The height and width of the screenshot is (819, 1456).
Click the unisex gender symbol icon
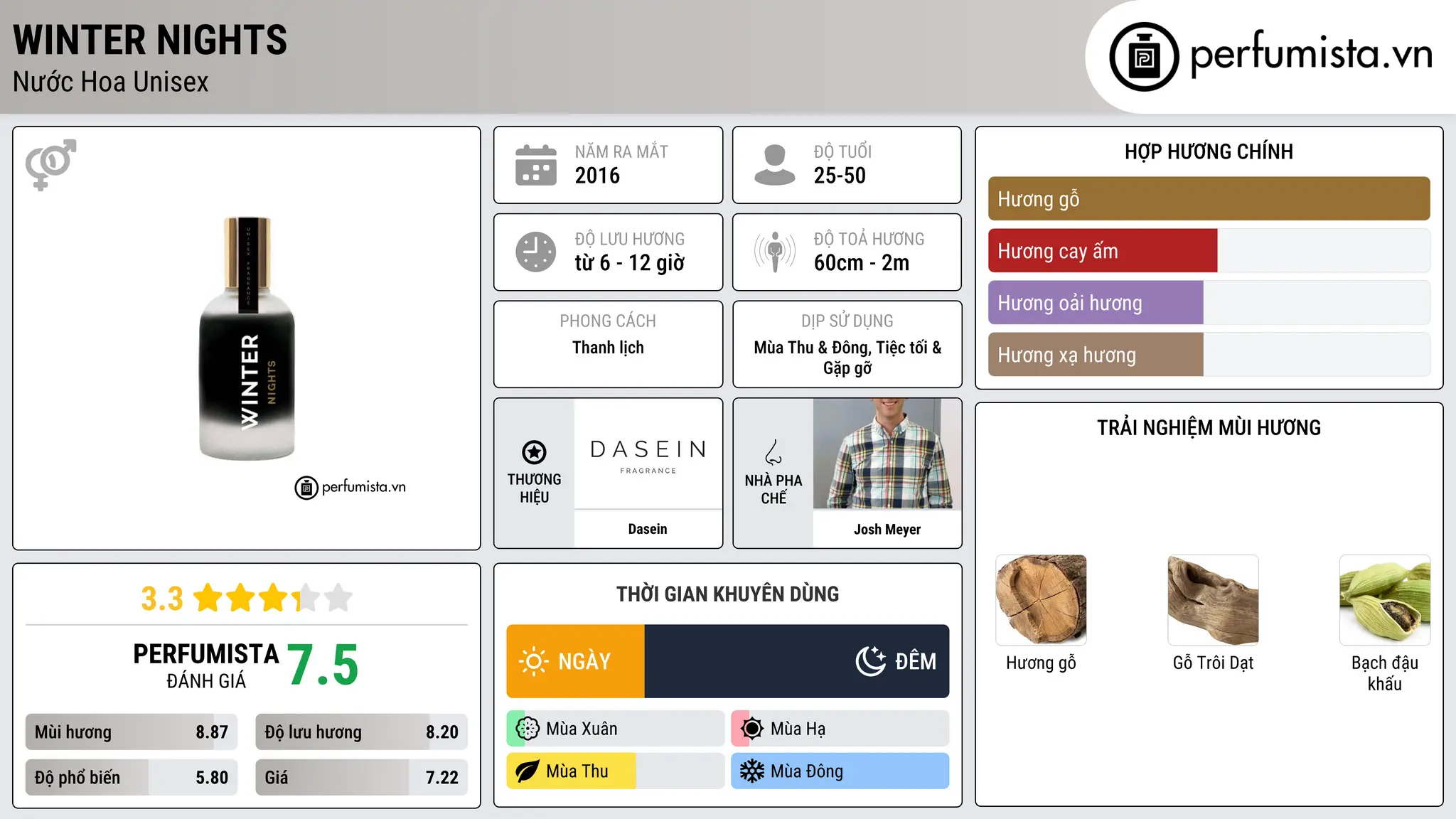coord(50,165)
